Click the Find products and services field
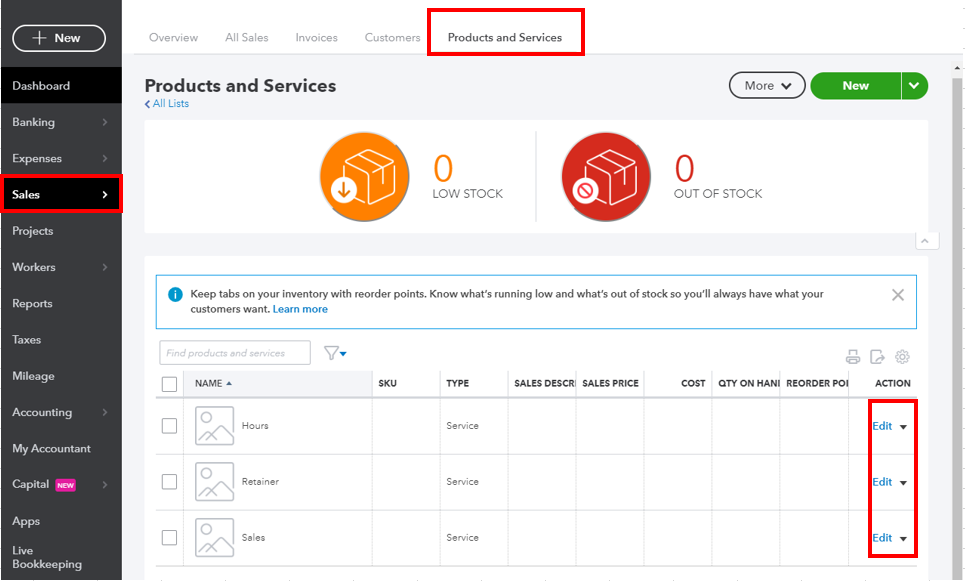Image resolution: width=965 pixels, height=581 pixels. click(x=233, y=353)
